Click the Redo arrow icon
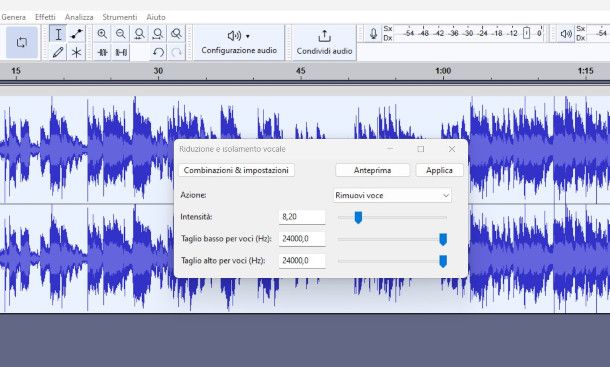610x367 pixels. [176, 52]
